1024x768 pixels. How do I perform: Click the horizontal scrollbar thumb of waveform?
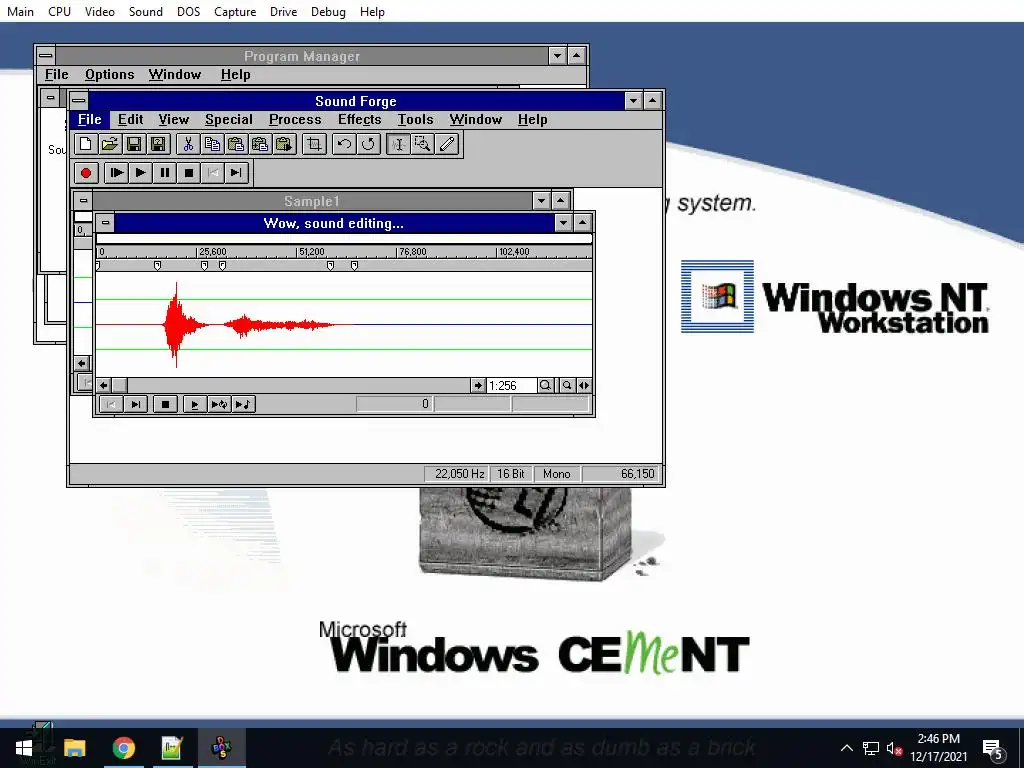click(119, 385)
